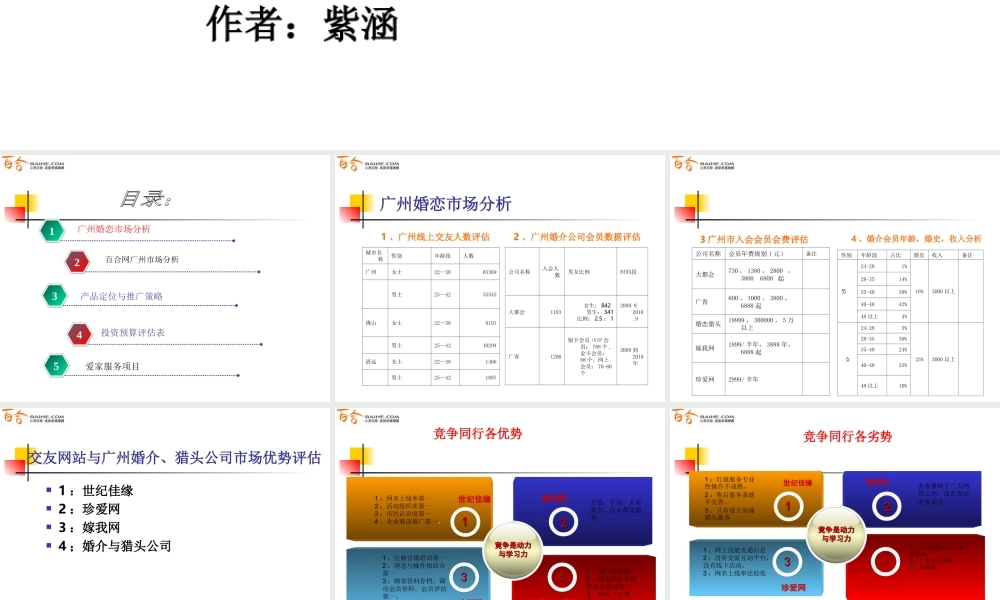
Task: Click 珍爱网 label on the 各劣势 slide
Action: tap(793, 588)
